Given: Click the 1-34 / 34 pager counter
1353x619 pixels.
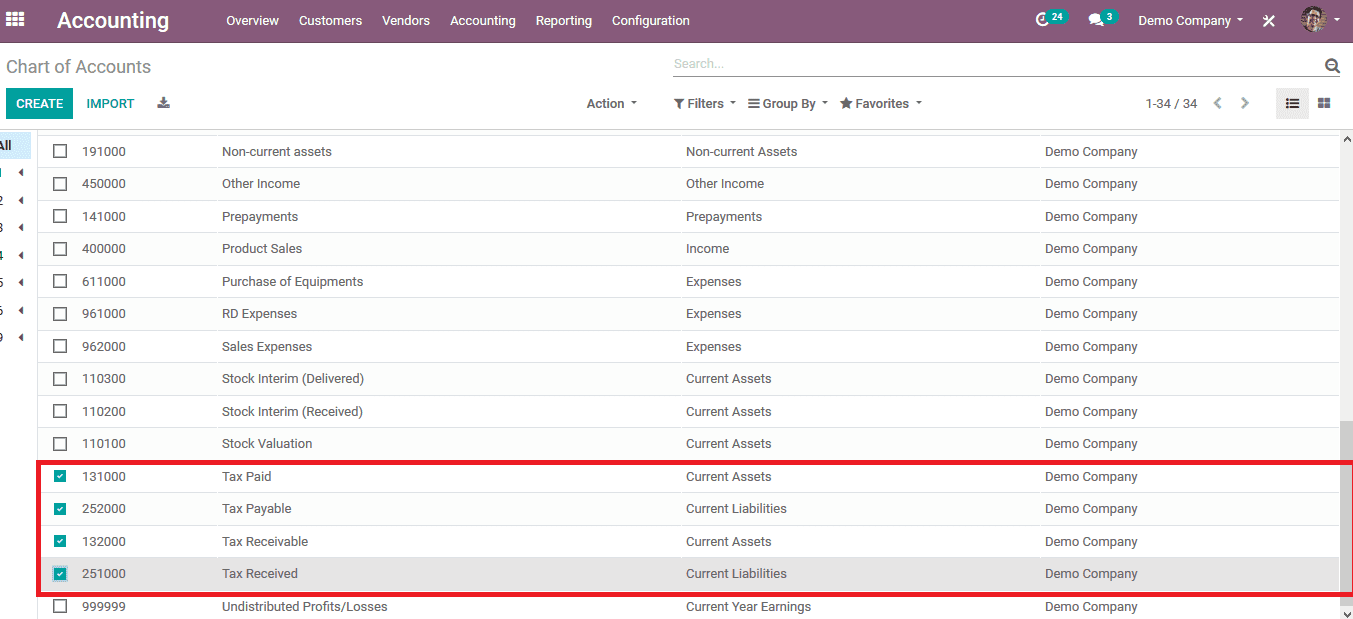Looking at the screenshot, I should 1171,104.
